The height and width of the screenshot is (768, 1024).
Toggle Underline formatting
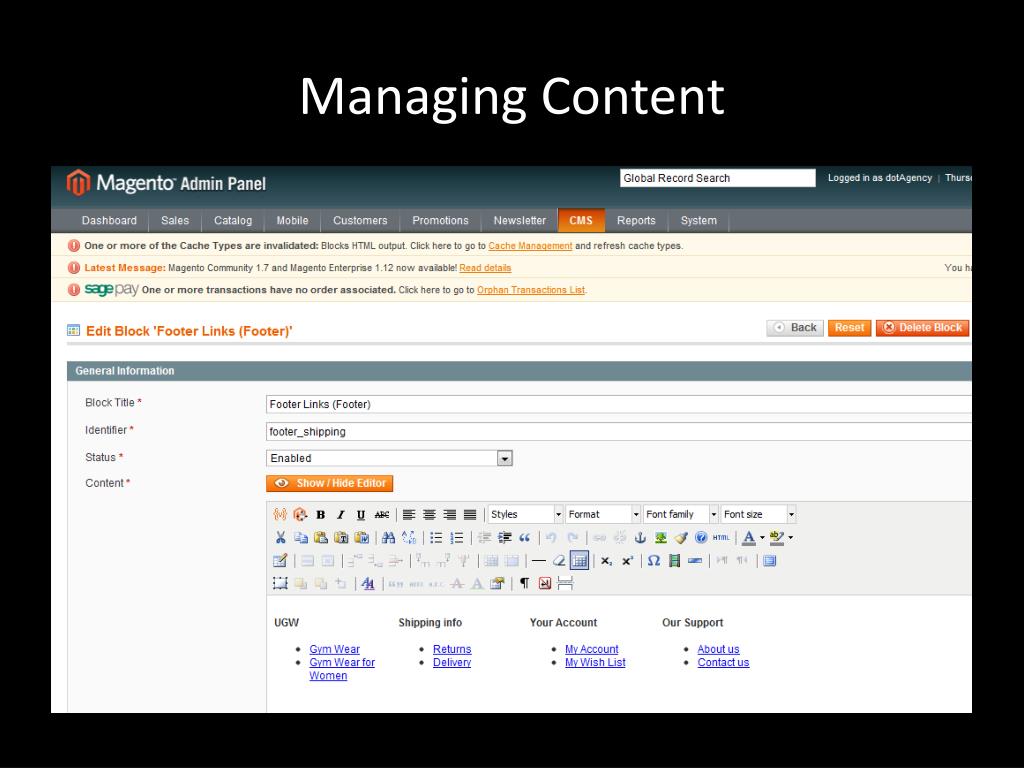click(x=361, y=515)
